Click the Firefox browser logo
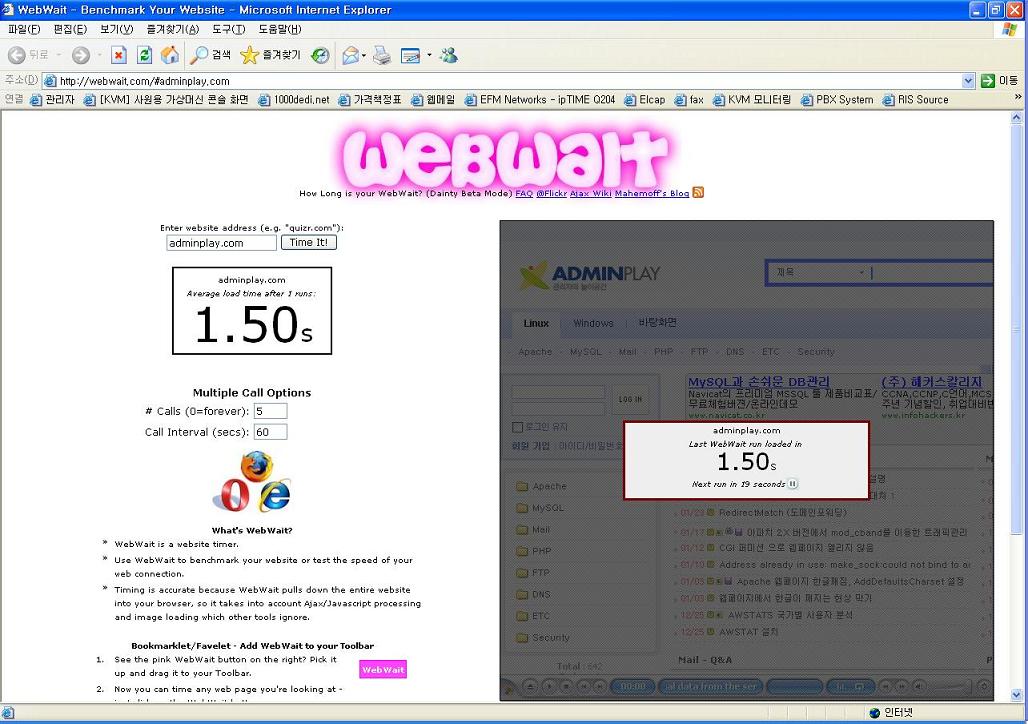 256,466
